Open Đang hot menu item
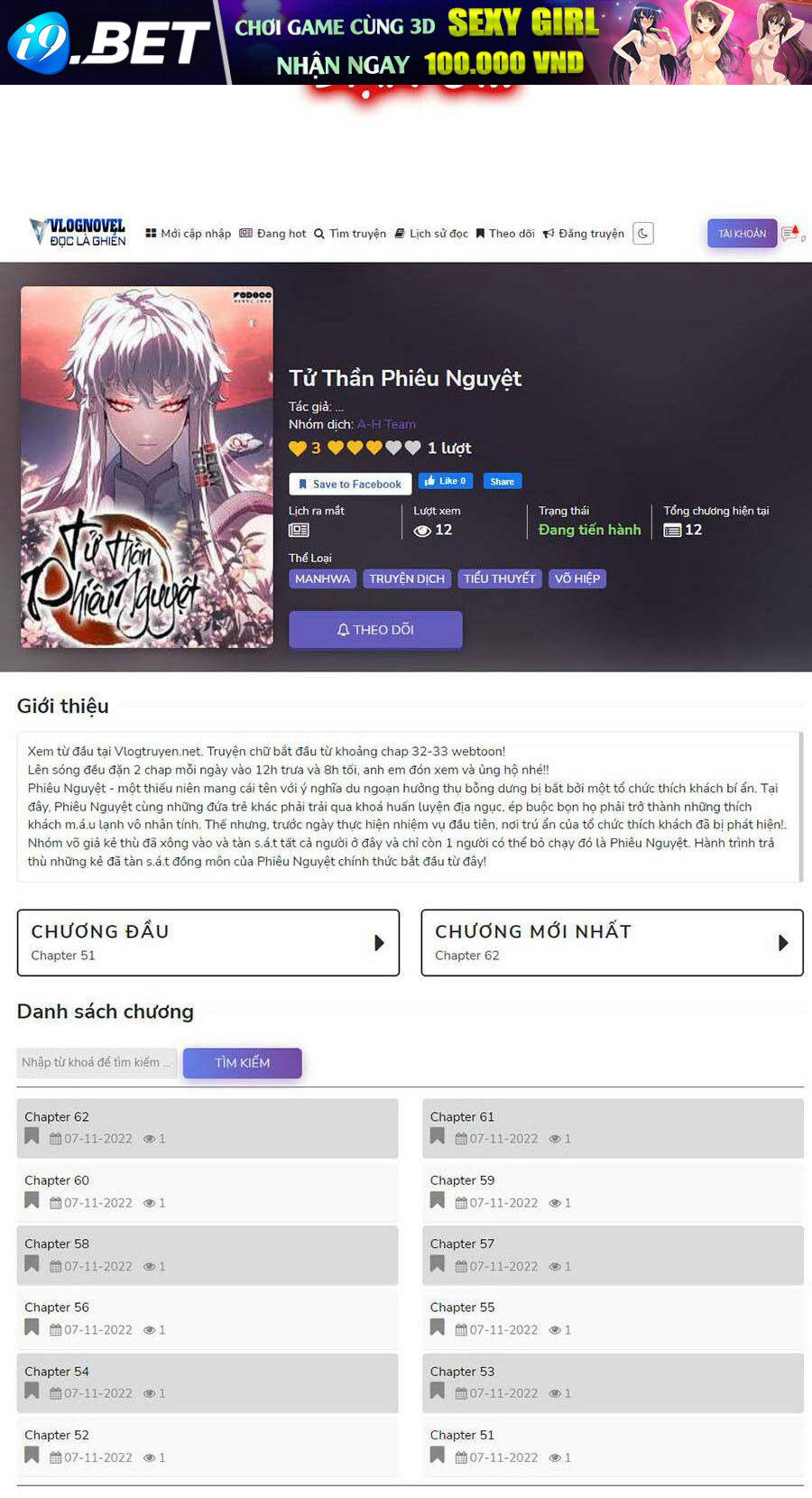Screen dimensions: 812x1498 click(272, 234)
